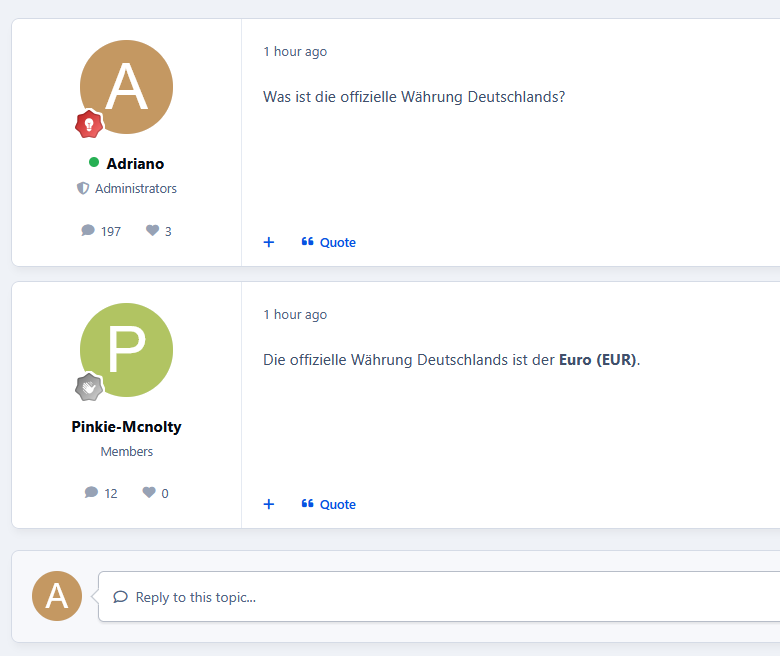Quote Adriano's question post
This screenshot has height=656, width=780.
(x=329, y=242)
